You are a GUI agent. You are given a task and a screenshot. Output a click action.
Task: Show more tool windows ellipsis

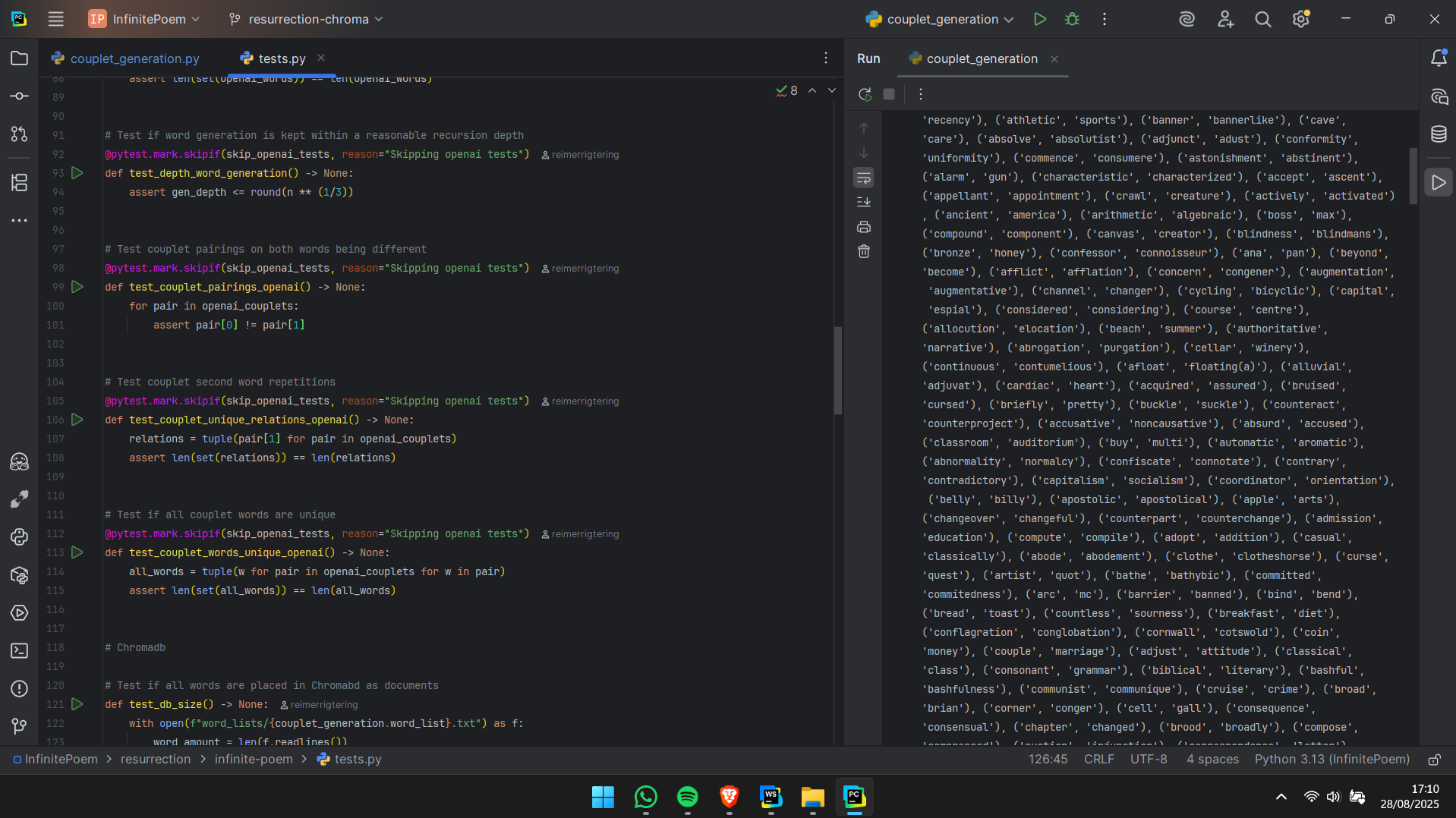click(x=20, y=221)
